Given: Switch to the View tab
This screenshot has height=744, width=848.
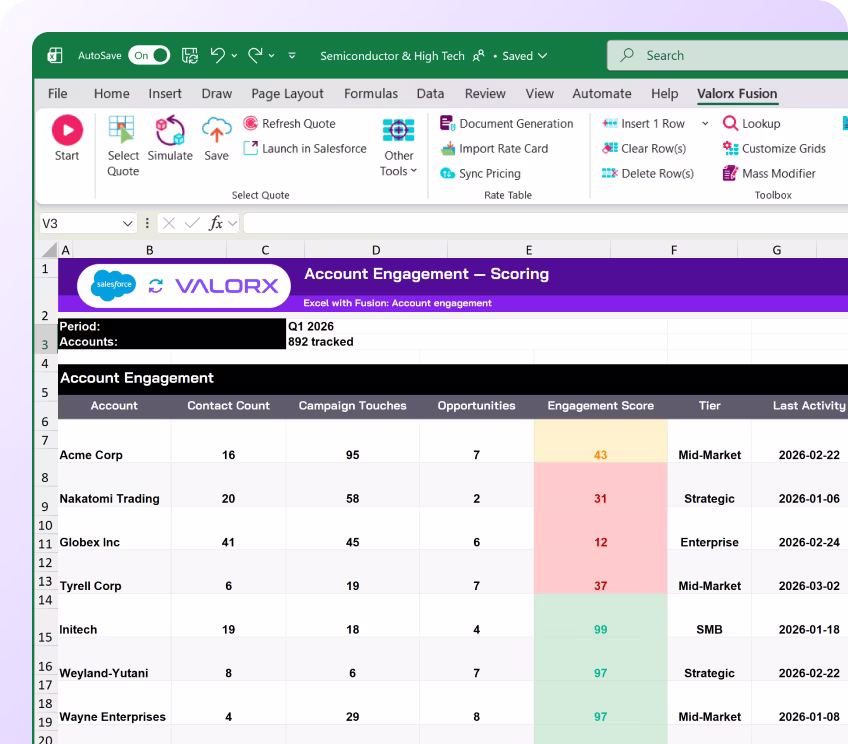Looking at the screenshot, I should point(540,94).
